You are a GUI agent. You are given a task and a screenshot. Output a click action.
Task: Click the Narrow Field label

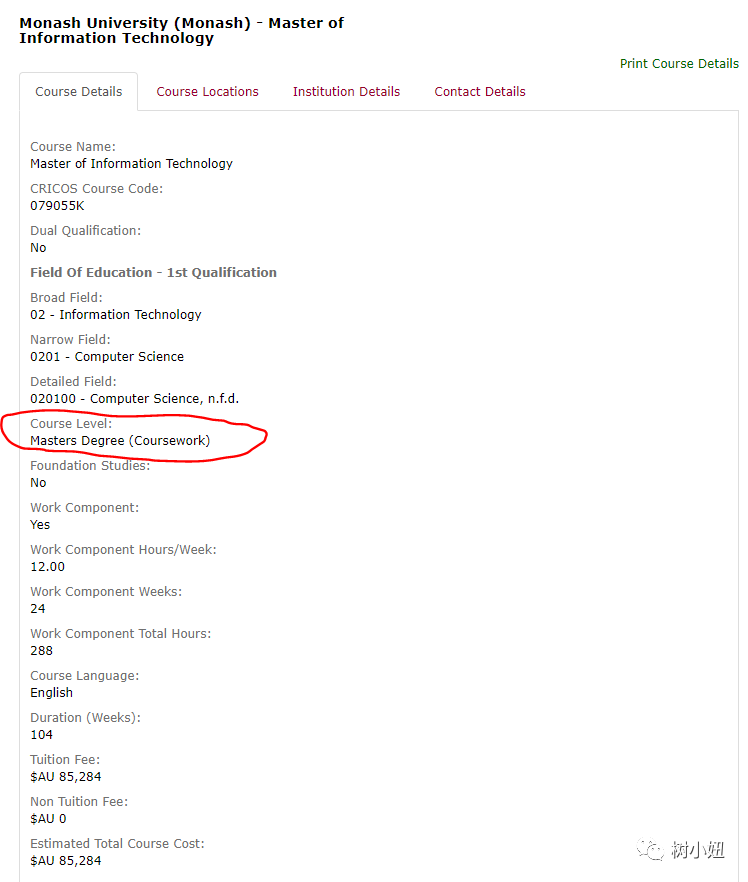[x=70, y=340]
